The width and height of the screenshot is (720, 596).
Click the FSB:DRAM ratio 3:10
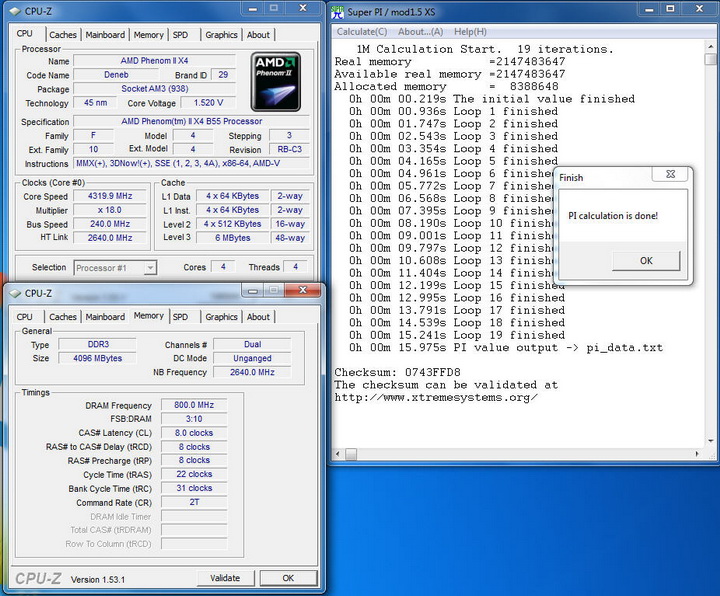[194, 419]
